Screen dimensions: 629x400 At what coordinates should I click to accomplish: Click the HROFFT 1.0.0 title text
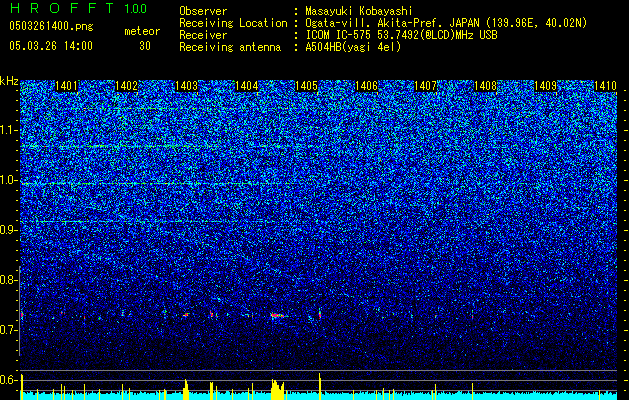[78, 8]
